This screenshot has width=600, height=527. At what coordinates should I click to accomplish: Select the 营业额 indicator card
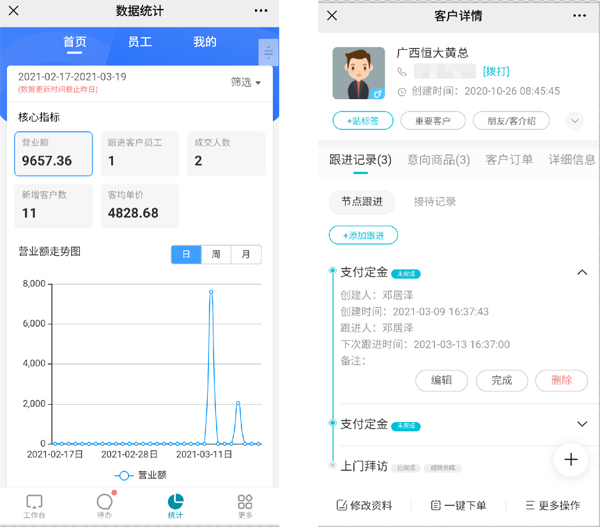click(x=54, y=154)
